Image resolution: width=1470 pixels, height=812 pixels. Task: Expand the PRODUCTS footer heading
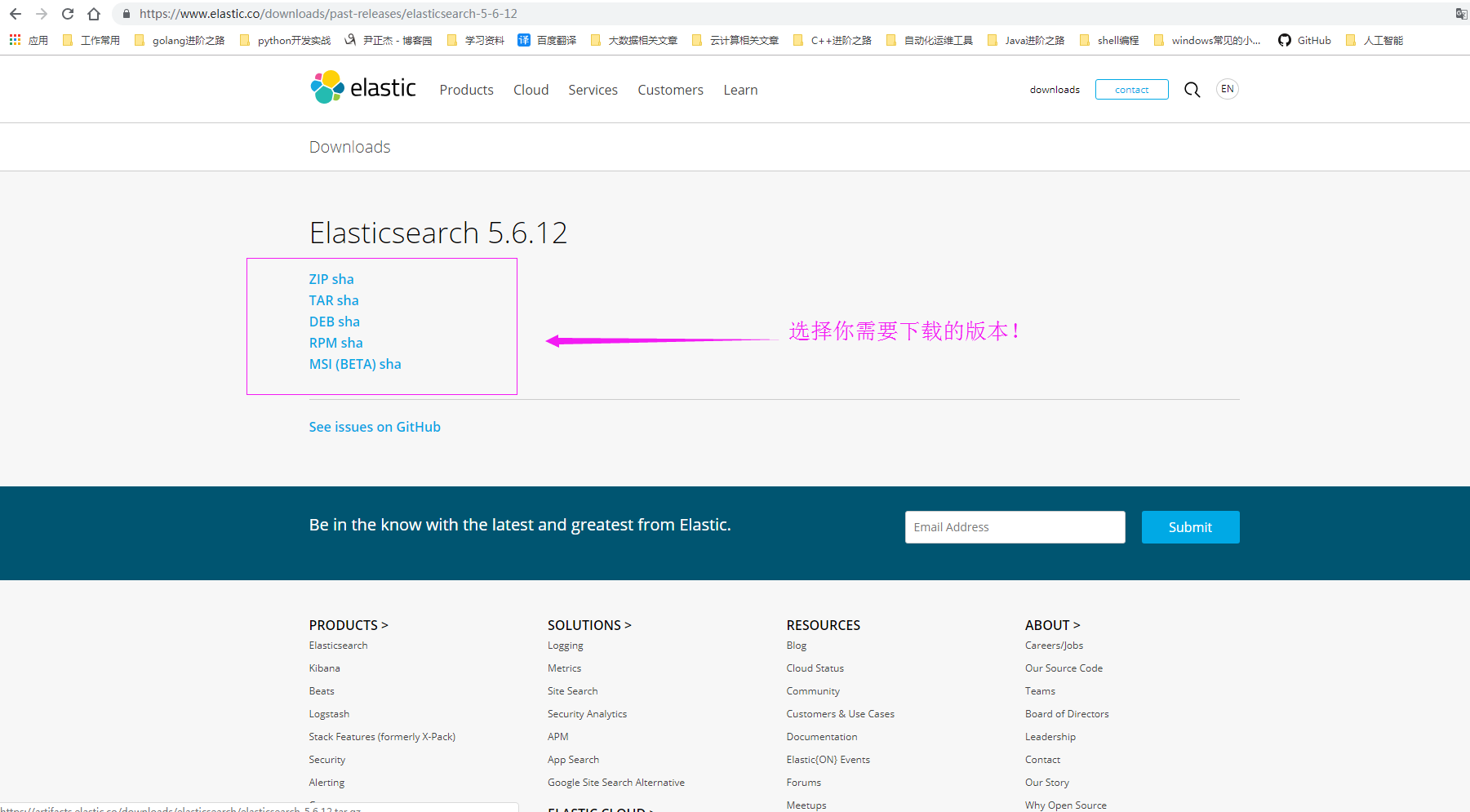(349, 625)
